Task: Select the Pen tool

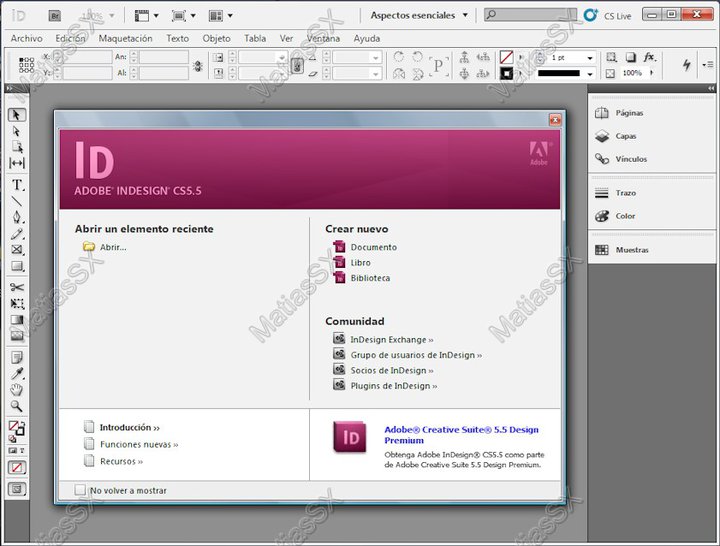Action: pyautogui.click(x=17, y=217)
